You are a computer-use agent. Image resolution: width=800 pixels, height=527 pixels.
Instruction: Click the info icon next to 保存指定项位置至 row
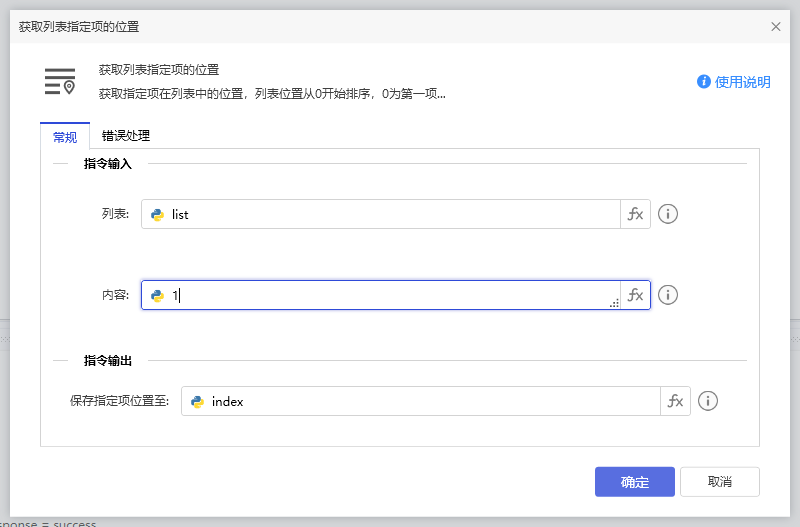point(708,401)
